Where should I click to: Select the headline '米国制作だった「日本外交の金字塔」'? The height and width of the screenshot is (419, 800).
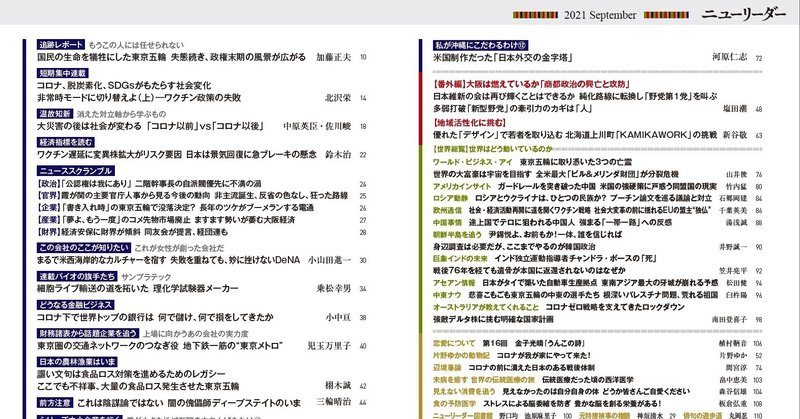[503, 58]
